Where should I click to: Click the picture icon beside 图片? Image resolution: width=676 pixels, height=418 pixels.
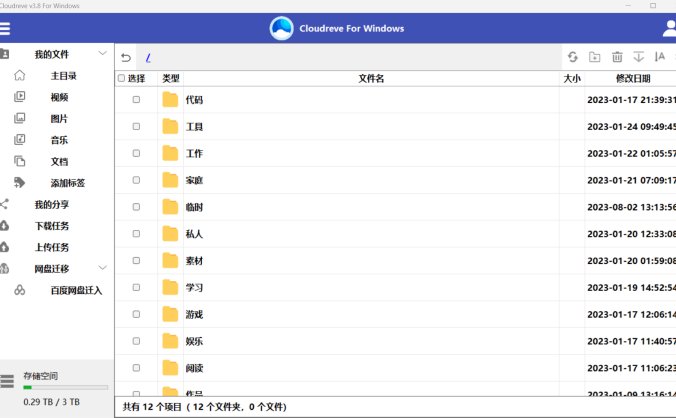19,118
